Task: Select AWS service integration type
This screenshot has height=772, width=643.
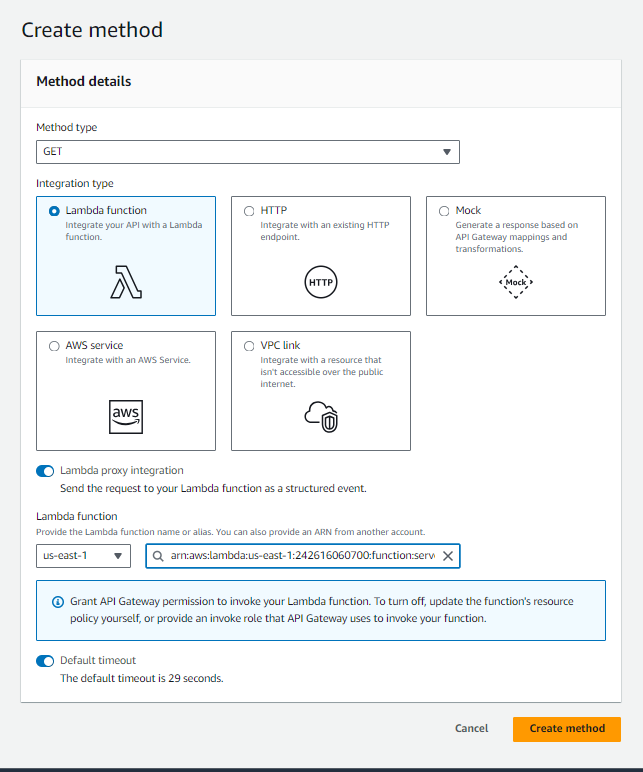Action: pyautogui.click(x=54, y=346)
